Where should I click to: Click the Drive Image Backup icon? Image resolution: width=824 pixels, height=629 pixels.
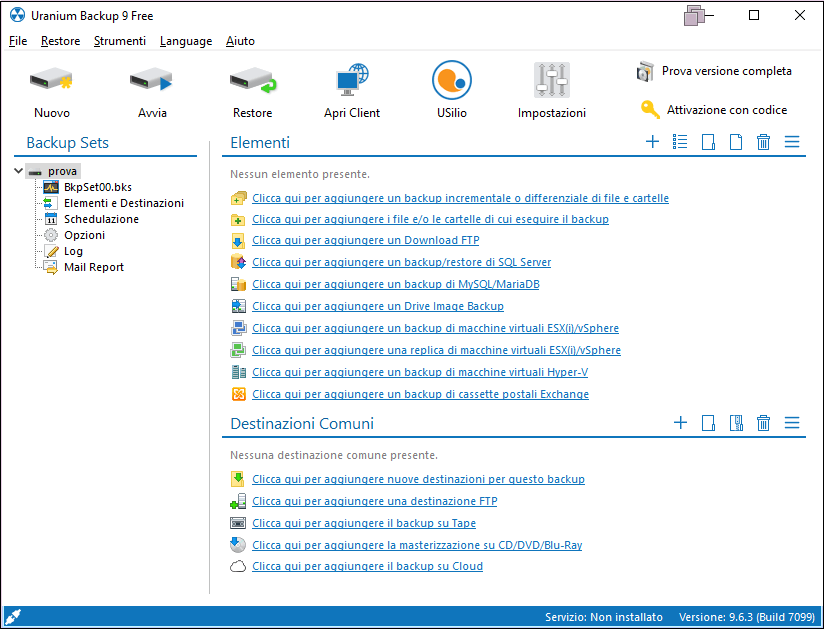[239, 306]
